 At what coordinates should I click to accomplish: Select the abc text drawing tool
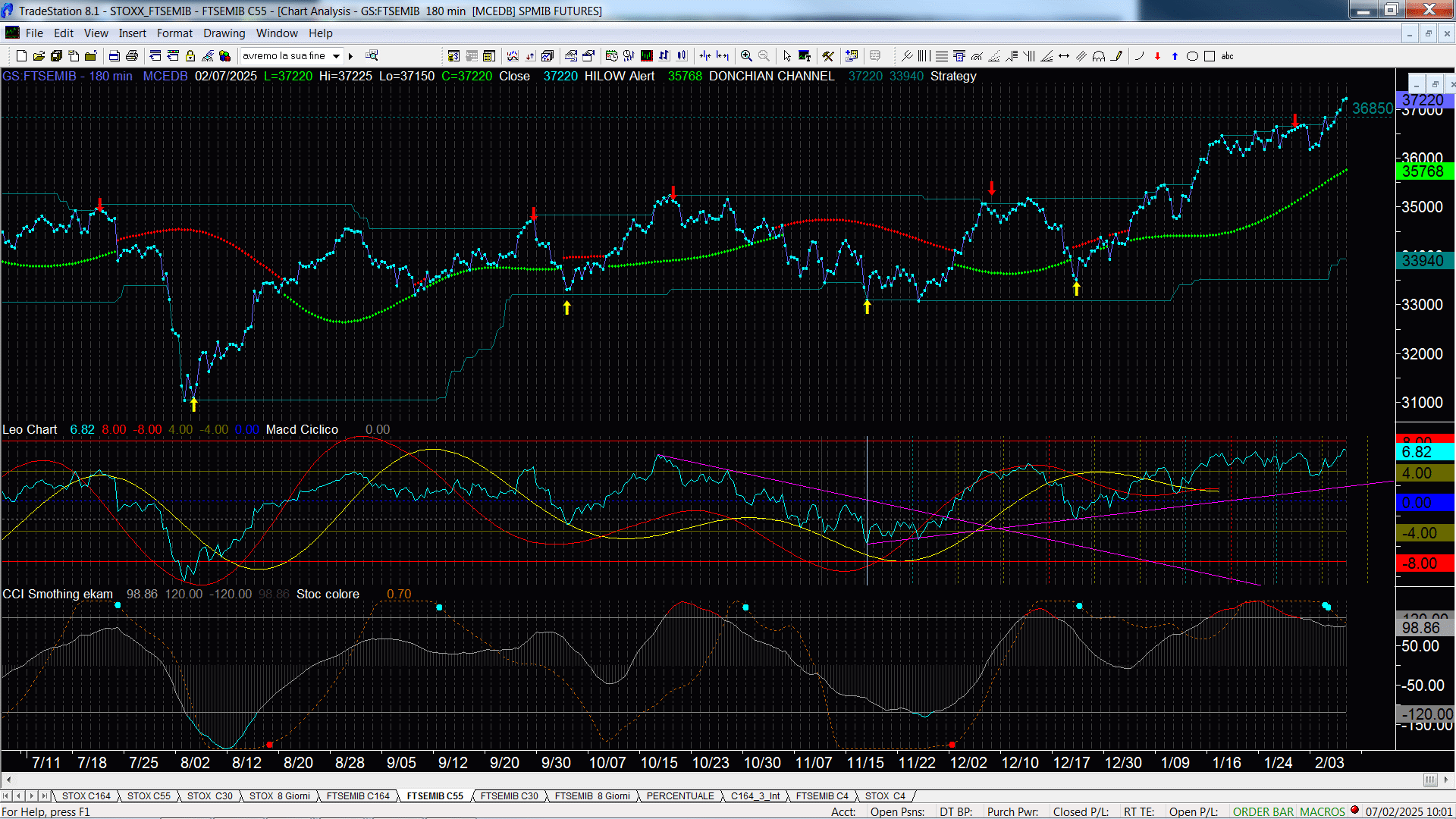pyautogui.click(x=1227, y=56)
